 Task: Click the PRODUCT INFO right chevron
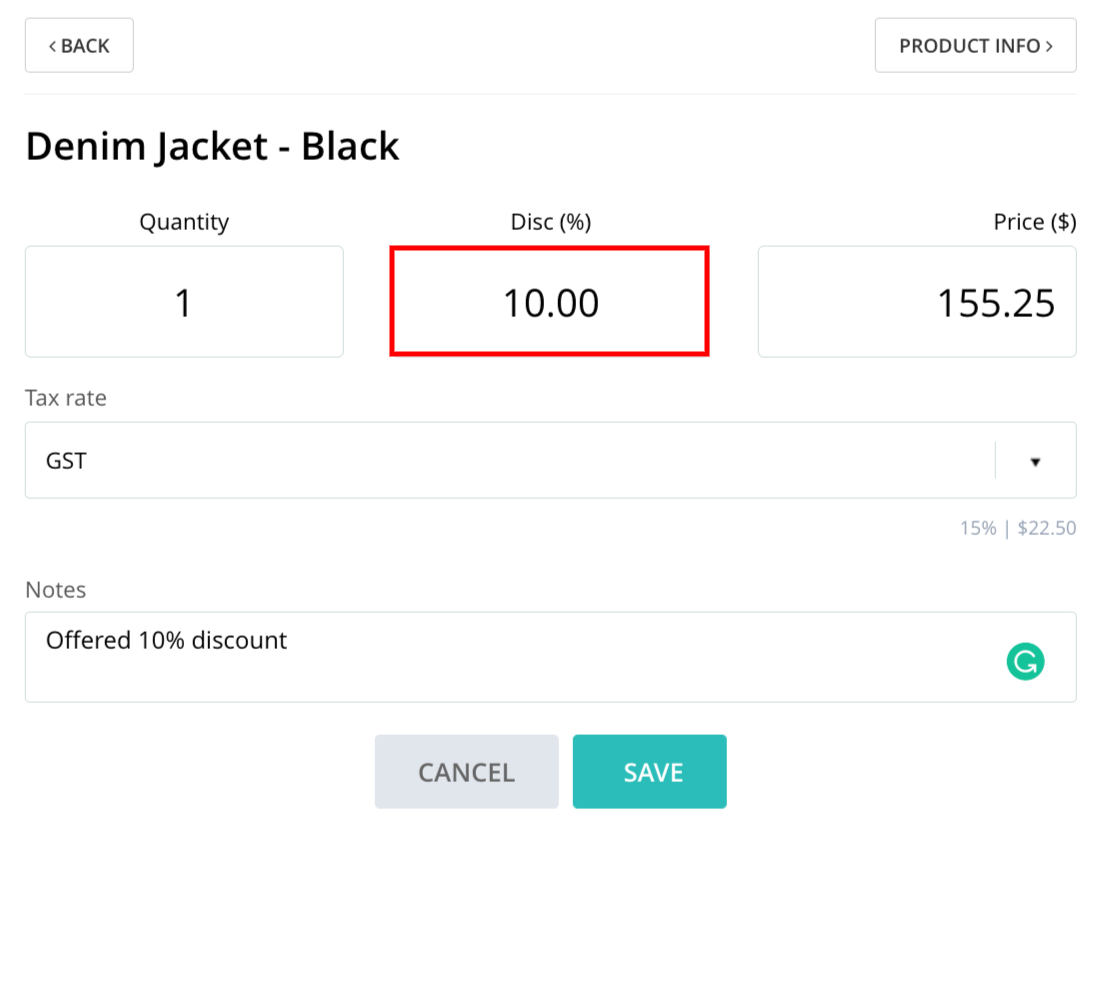tap(1049, 46)
